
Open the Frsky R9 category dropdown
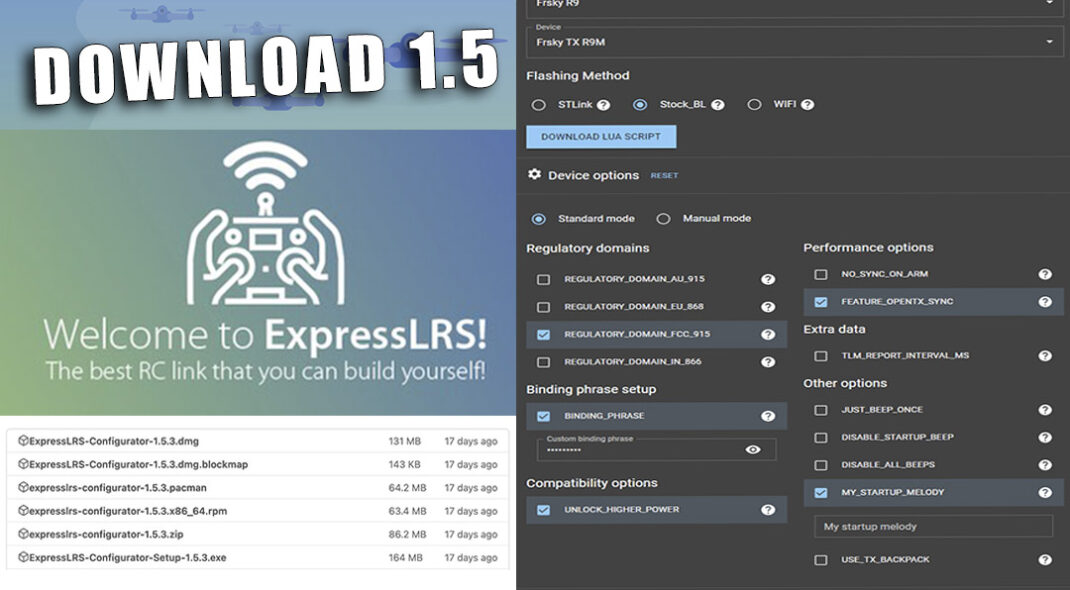coord(794,7)
